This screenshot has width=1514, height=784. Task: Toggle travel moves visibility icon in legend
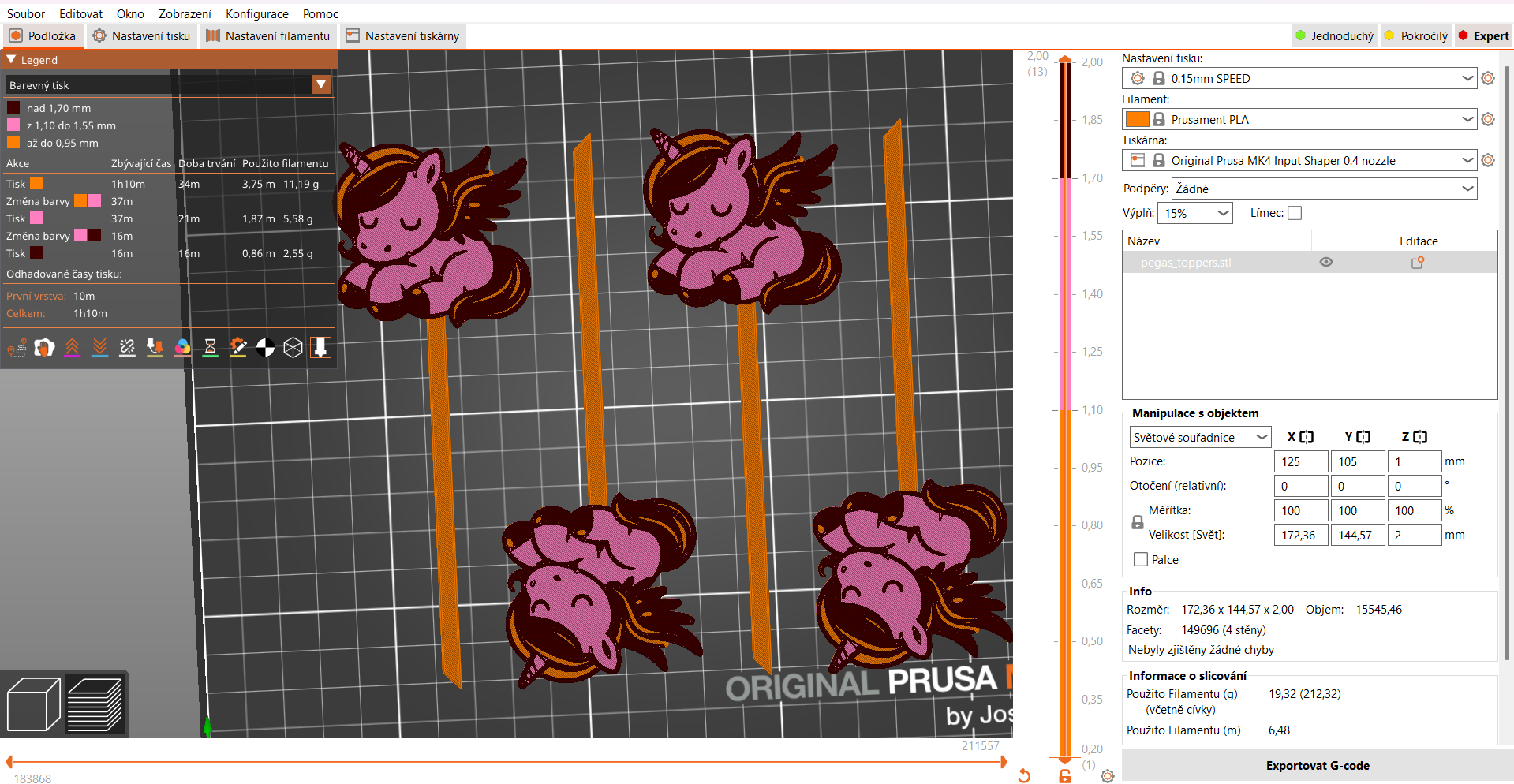(x=17, y=347)
